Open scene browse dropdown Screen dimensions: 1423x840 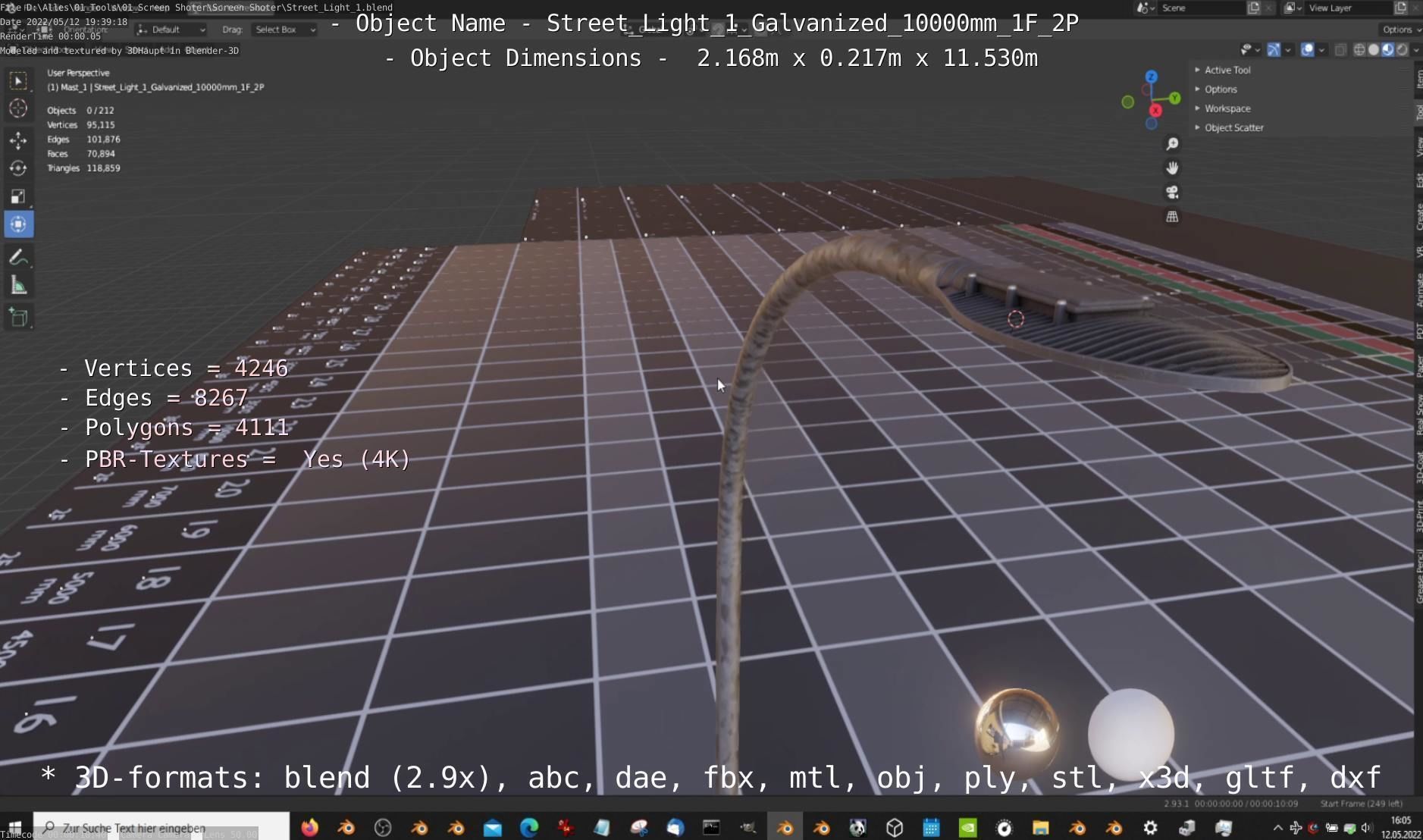[x=1146, y=8]
